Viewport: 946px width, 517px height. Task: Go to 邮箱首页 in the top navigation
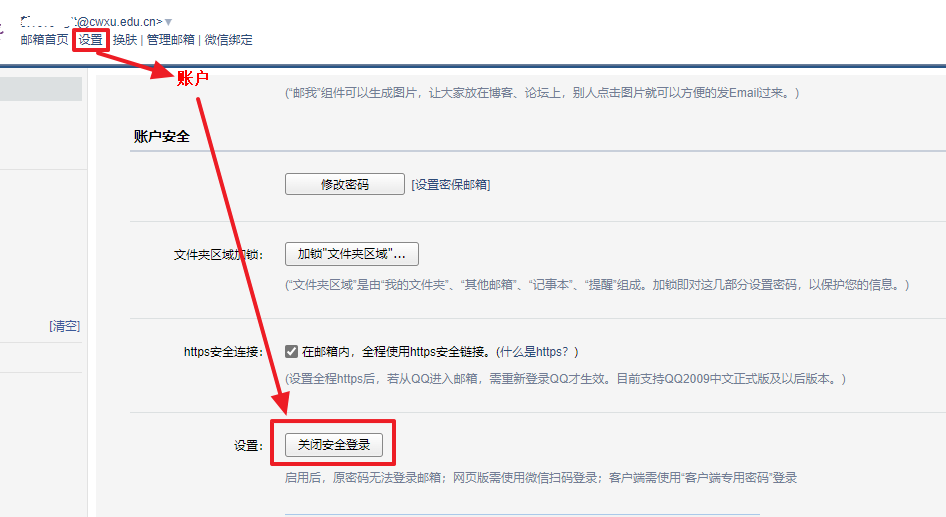coord(44,40)
